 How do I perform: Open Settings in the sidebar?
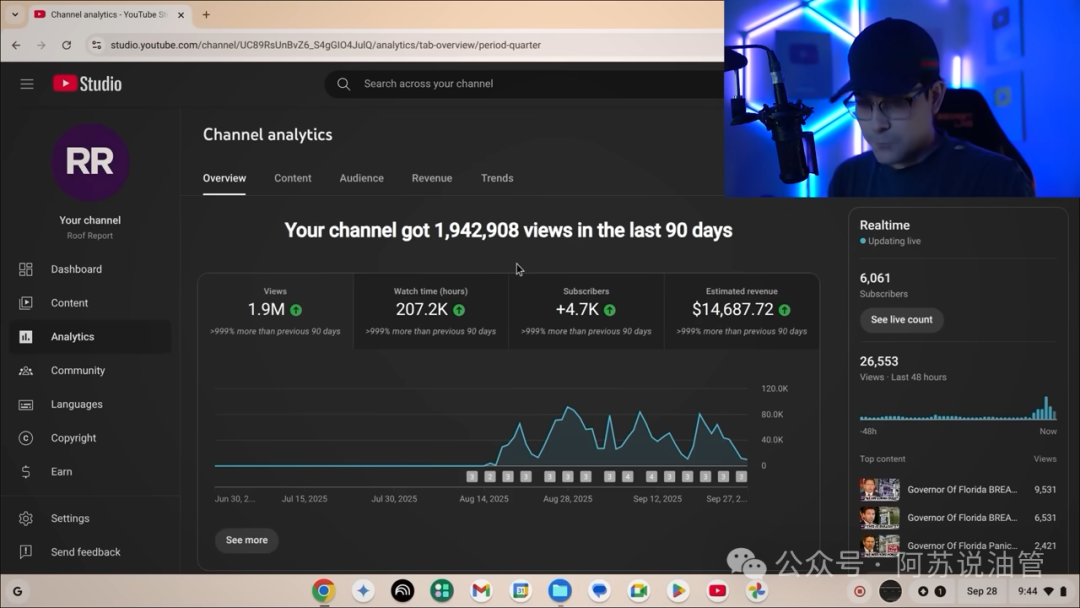[70, 518]
